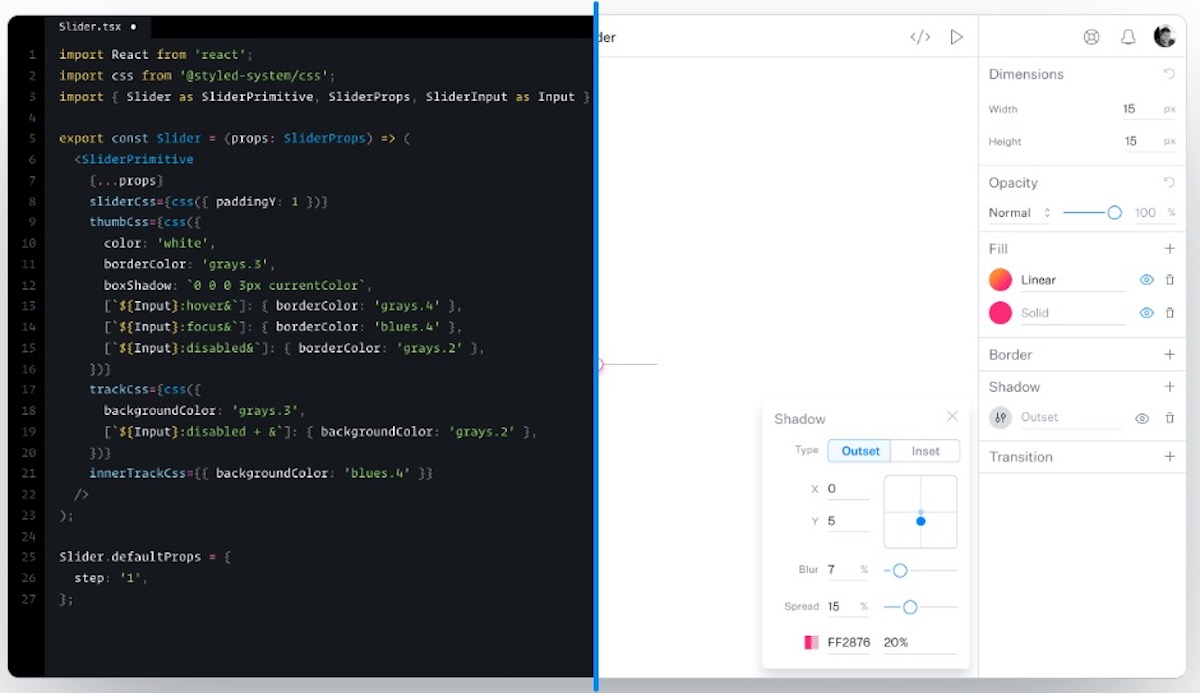Hide the Linear fill layer
The height and width of the screenshot is (693, 1200).
pyautogui.click(x=1146, y=280)
